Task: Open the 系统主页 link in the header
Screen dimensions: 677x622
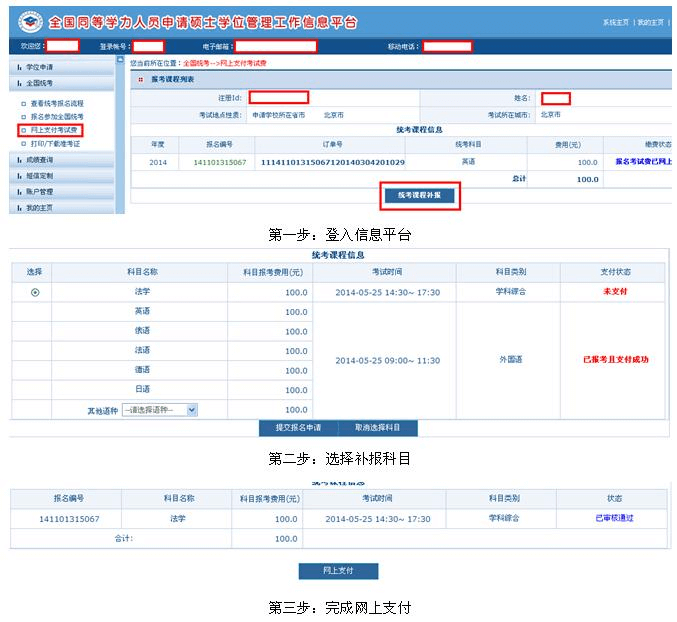Action: (x=616, y=23)
